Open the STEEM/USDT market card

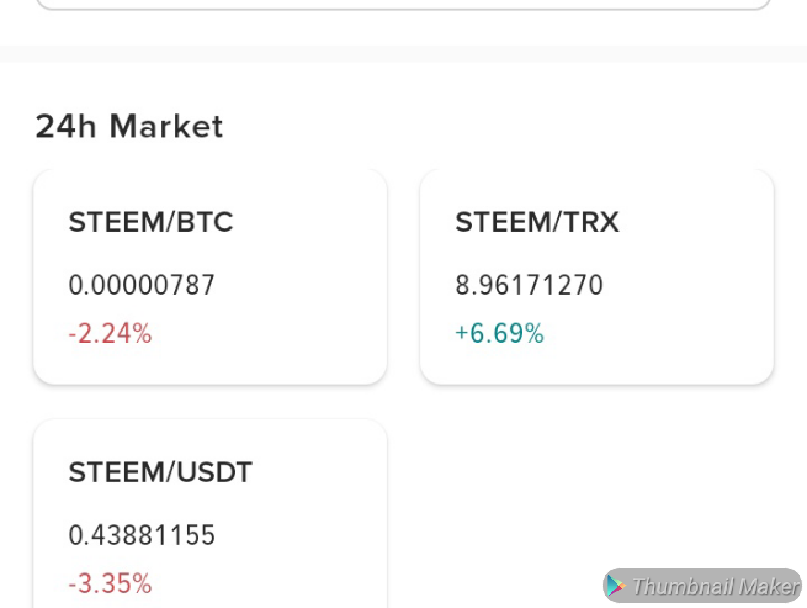(x=210, y=515)
